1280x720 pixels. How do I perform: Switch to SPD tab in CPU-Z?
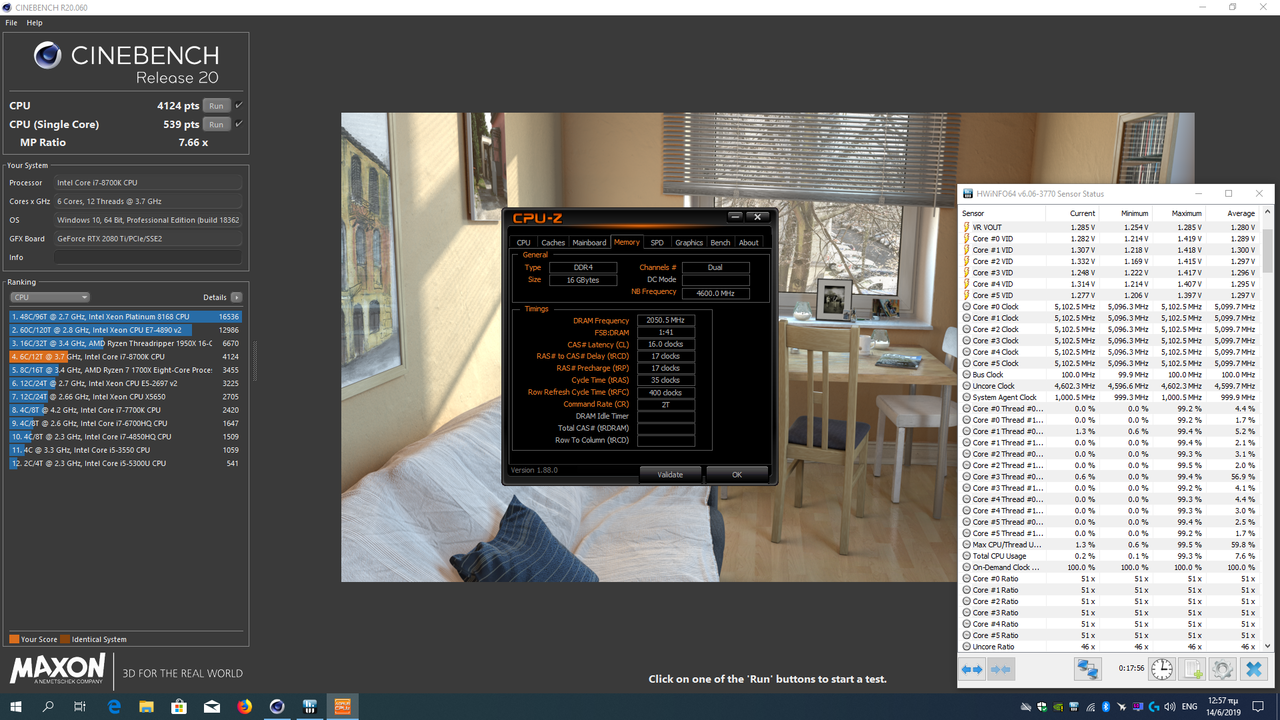click(x=657, y=242)
